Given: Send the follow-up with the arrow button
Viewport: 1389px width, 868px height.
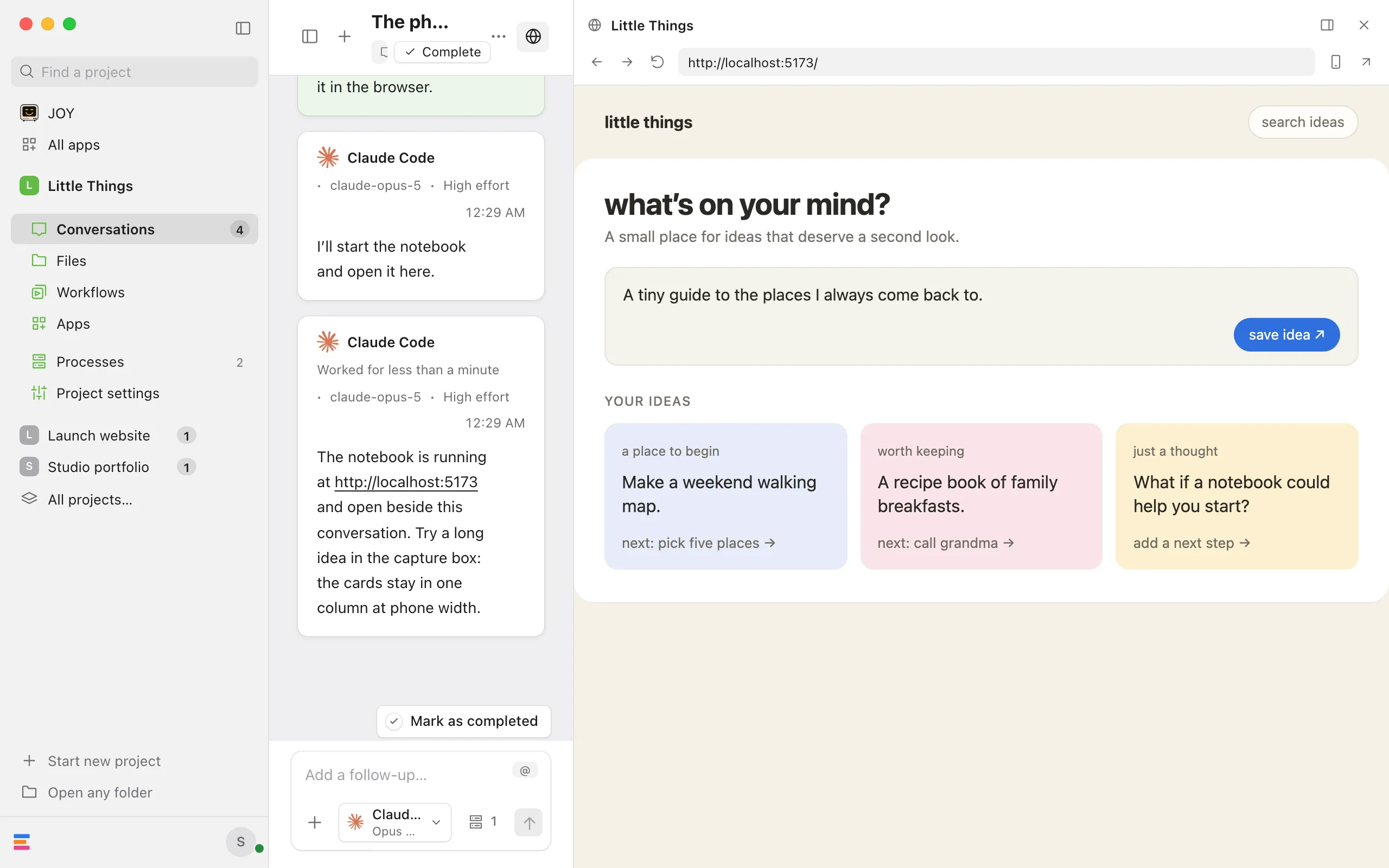Looking at the screenshot, I should point(528,822).
